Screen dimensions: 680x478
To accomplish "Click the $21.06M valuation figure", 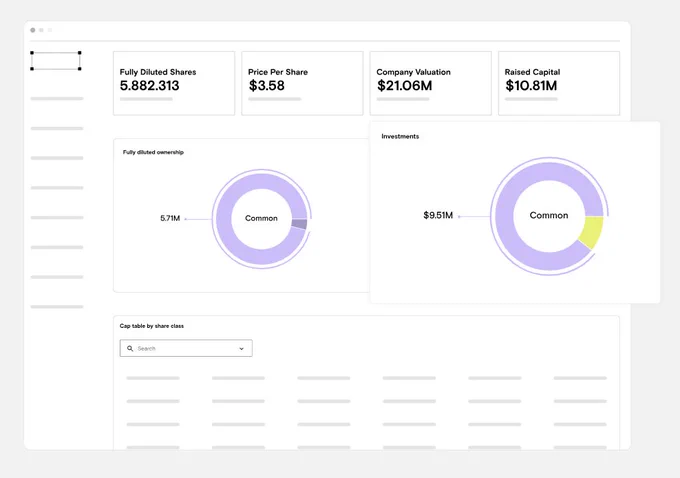I will [x=405, y=86].
